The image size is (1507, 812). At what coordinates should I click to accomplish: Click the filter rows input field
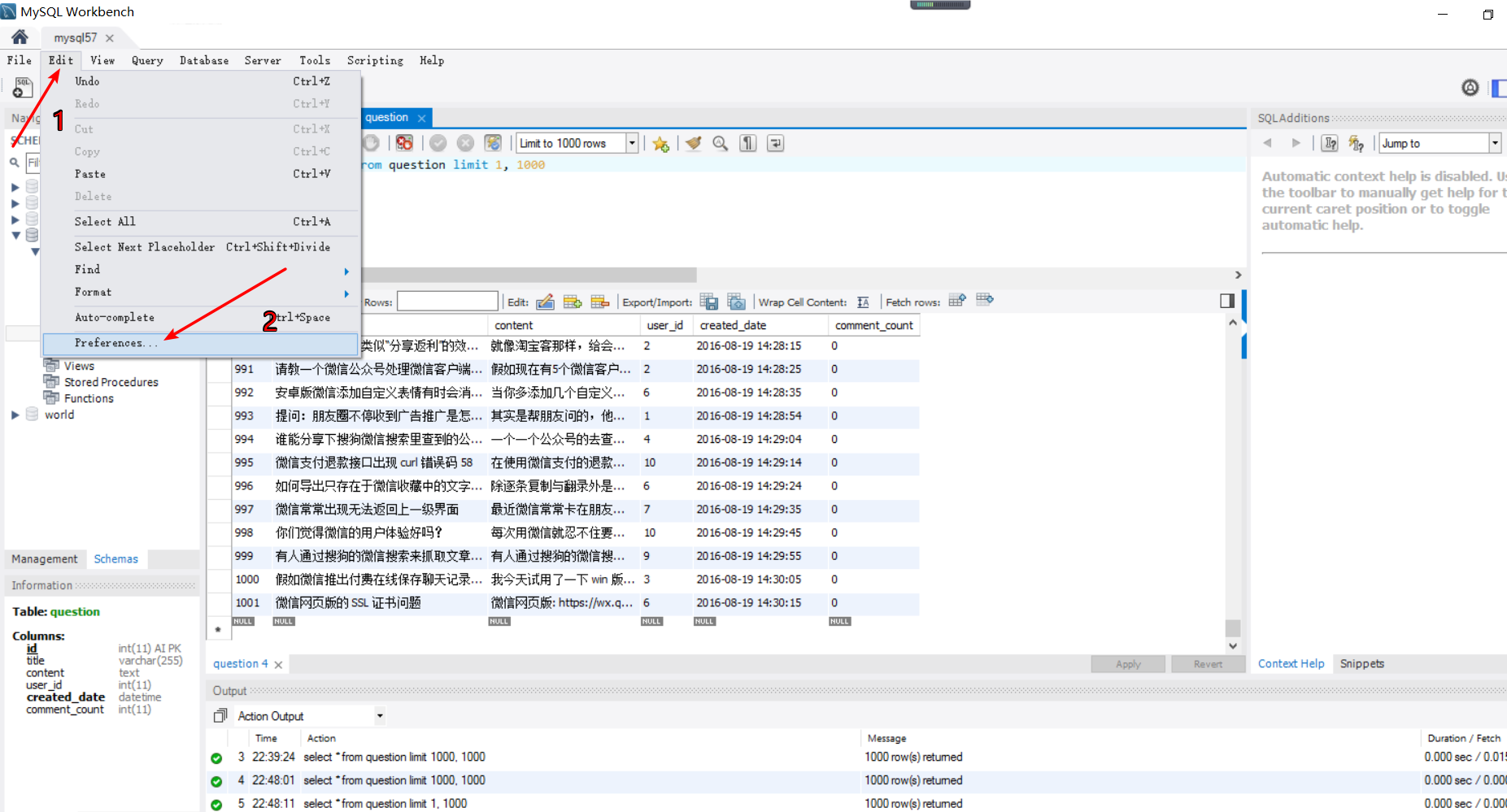pos(447,302)
